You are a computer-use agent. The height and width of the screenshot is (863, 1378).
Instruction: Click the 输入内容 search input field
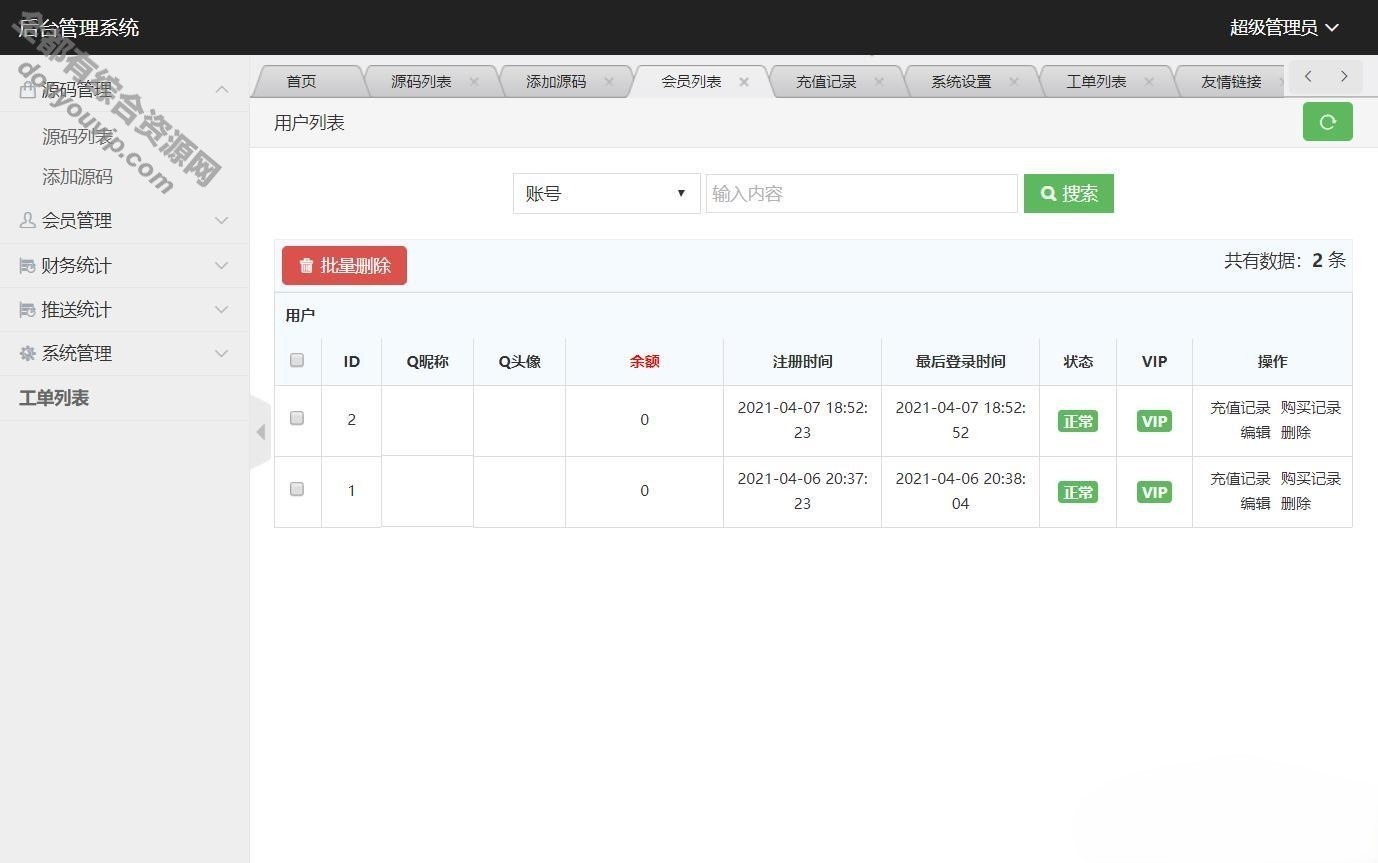862,193
